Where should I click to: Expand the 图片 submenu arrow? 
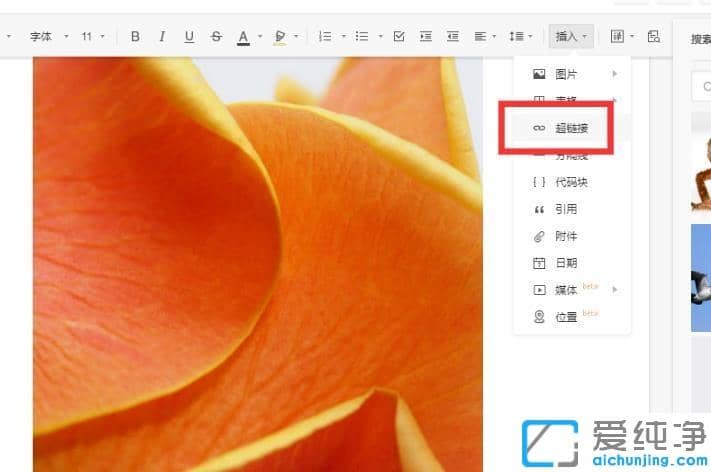[x=615, y=74]
